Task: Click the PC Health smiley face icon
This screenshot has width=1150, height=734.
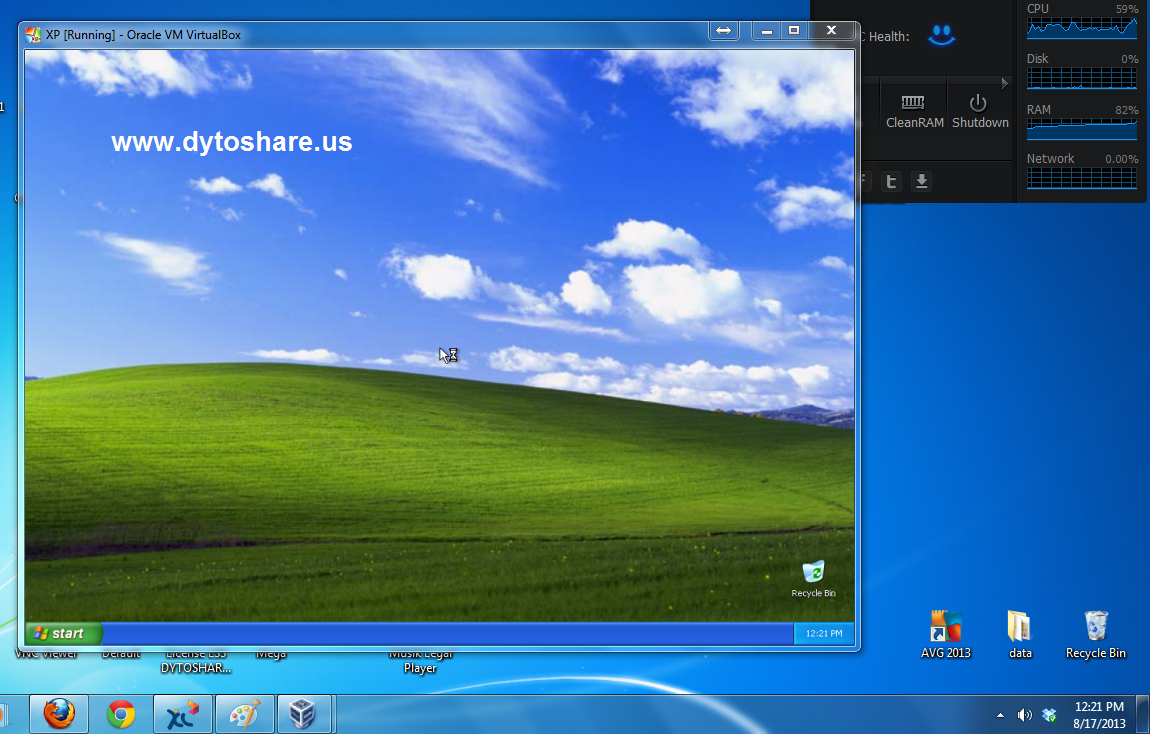Action: [942, 34]
